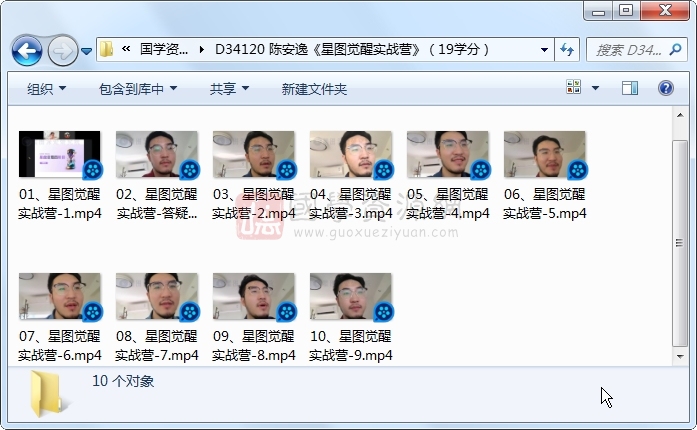Select video 06、星图觉醒实战营-5.mp4 thumbnail

(x=545, y=154)
